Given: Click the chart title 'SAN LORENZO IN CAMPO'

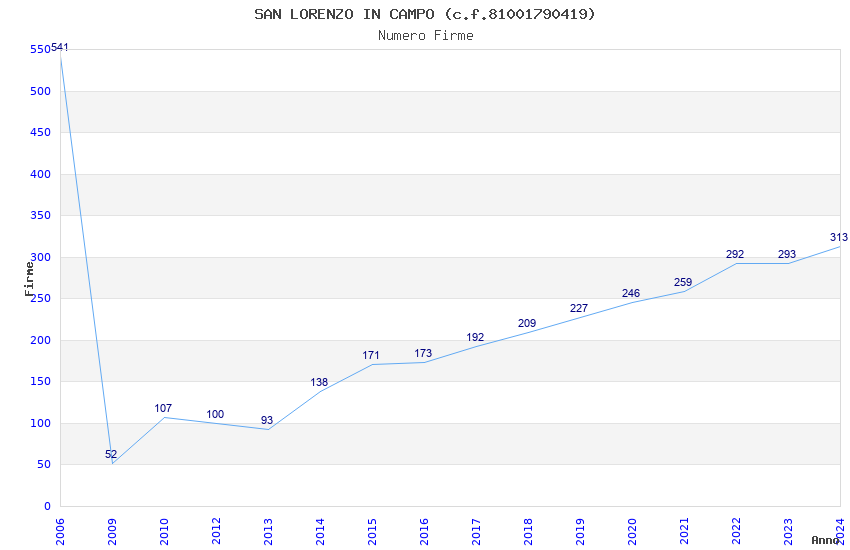Looking at the screenshot, I should point(344,14).
